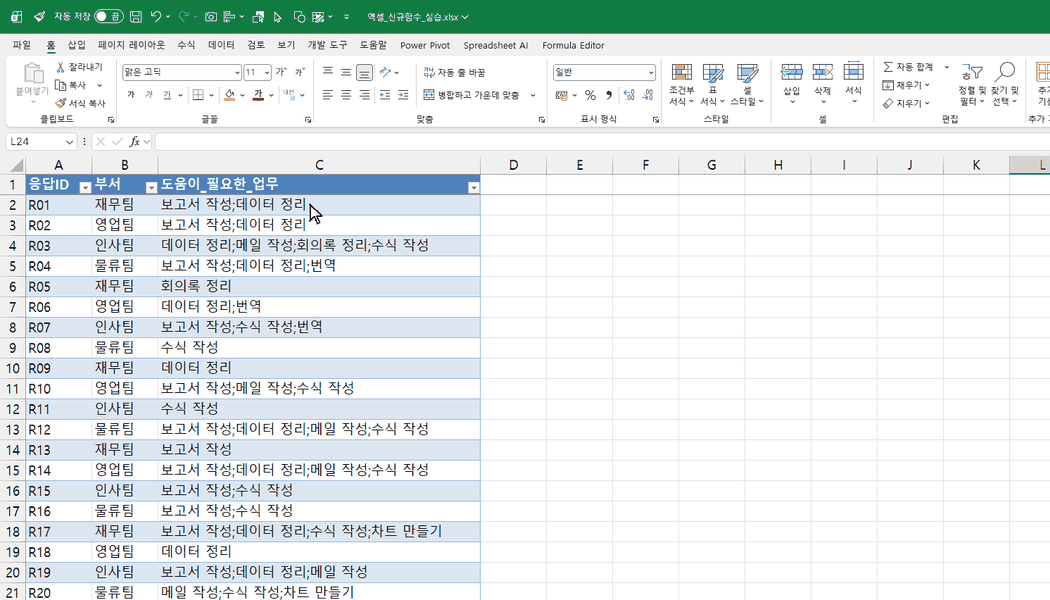The height and width of the screenshot is (600, 1050).
Task: Click the 삭제 delete cells icon
Action: click(822, 72)
